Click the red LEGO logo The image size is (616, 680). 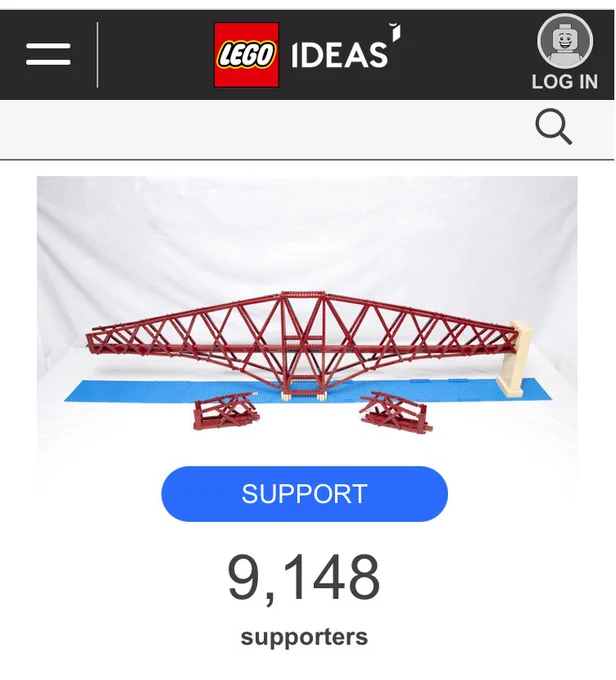[x=246, y=55]
